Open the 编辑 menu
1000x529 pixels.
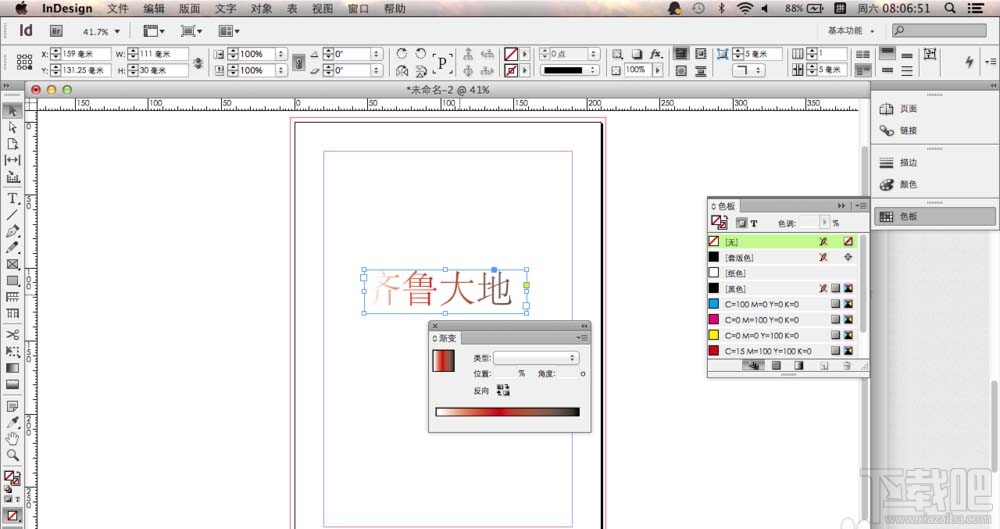[x=154, y=8]
